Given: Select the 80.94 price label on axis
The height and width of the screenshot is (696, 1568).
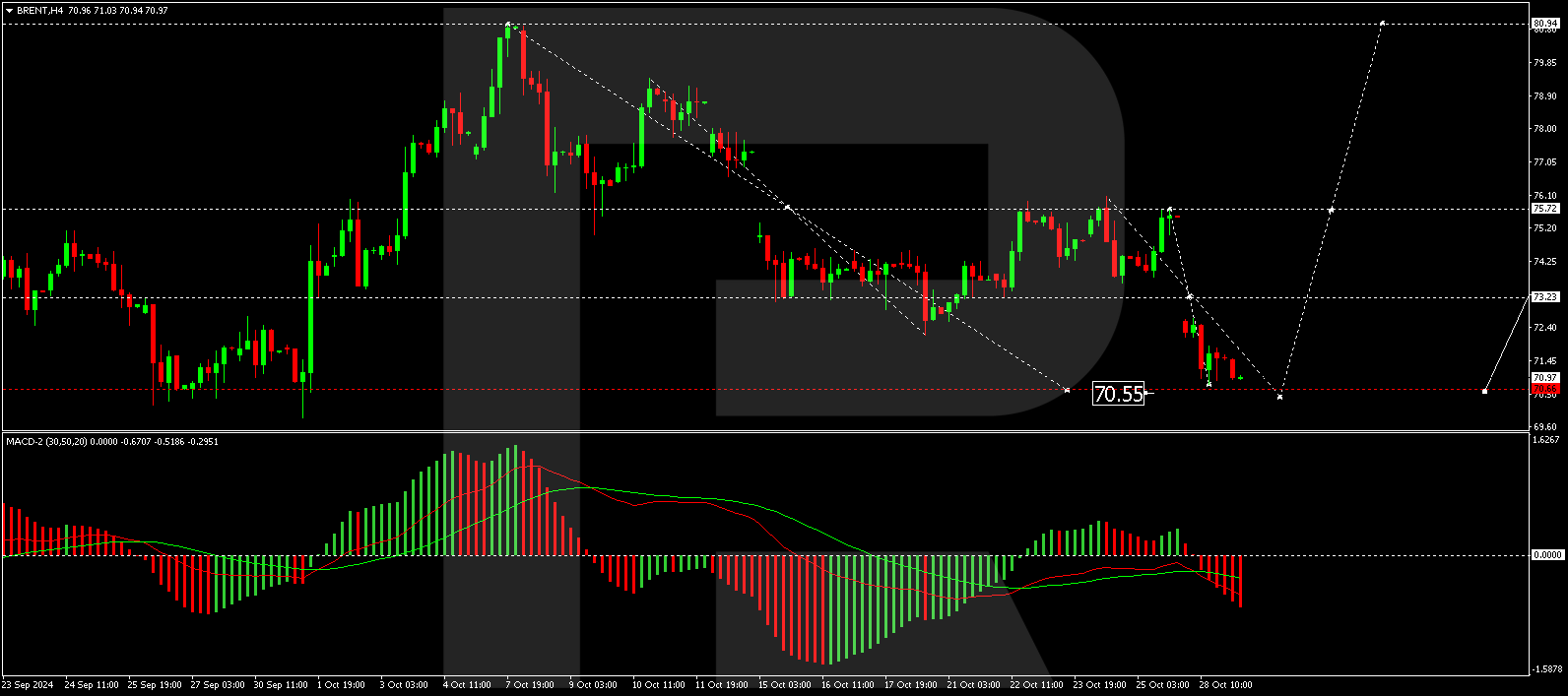Looking at the screenshot, I should coord(1544,24).
